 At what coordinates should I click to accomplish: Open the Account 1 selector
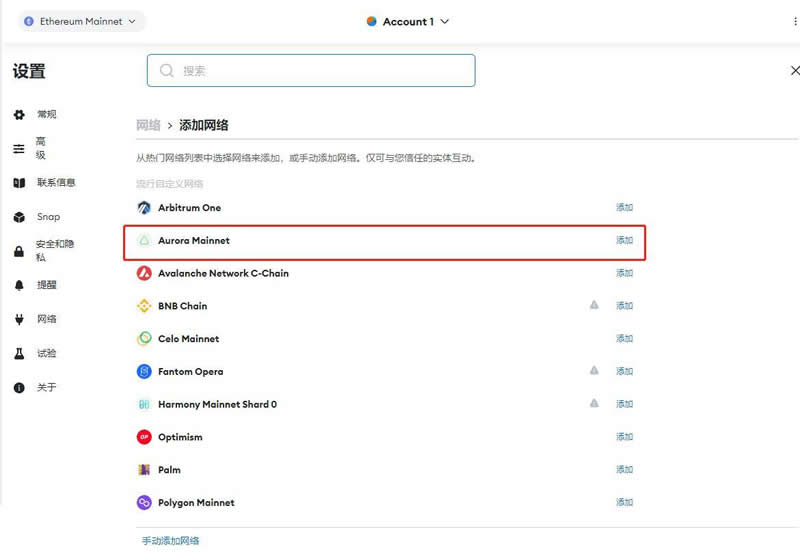click(x=408, y=21)
